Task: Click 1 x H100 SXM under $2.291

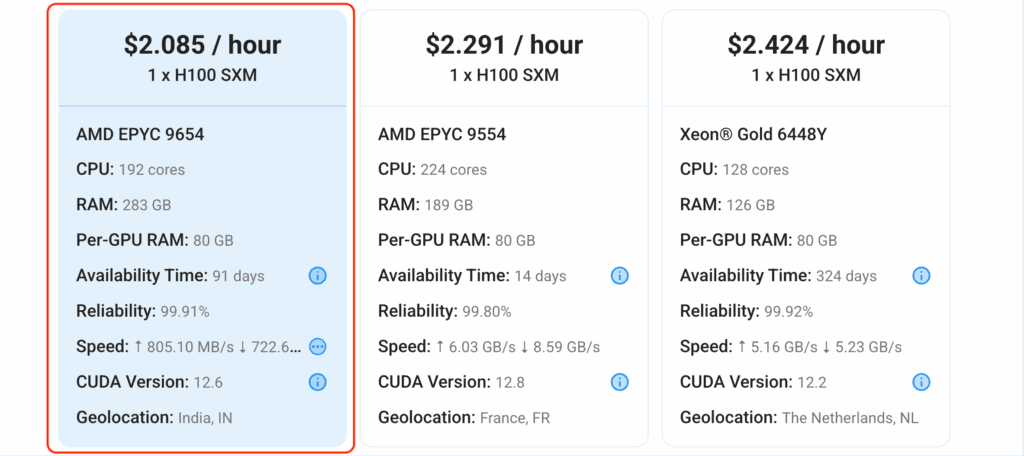Action: tap(504, 75)
